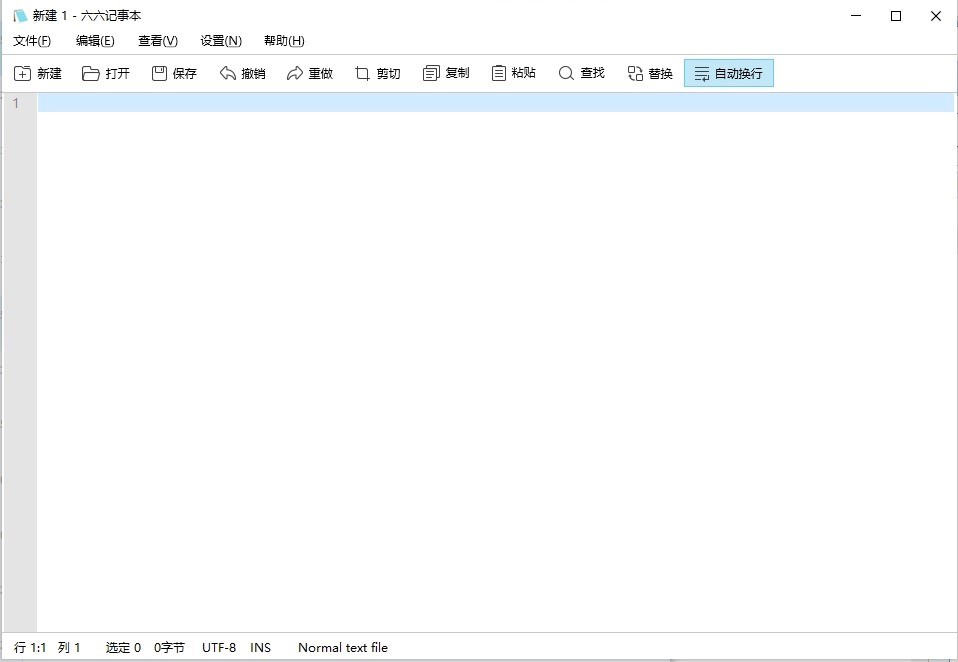Open the Find tool with 查找

(567, 73)
